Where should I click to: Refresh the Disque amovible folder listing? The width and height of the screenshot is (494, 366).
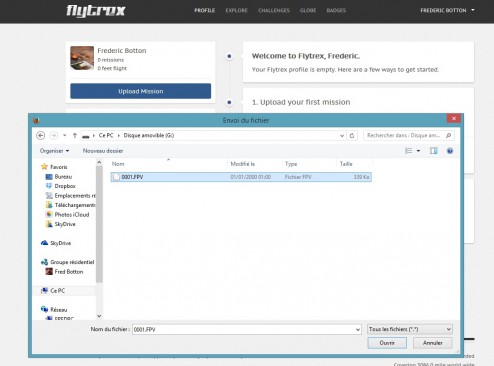click(x=352, y=135)
